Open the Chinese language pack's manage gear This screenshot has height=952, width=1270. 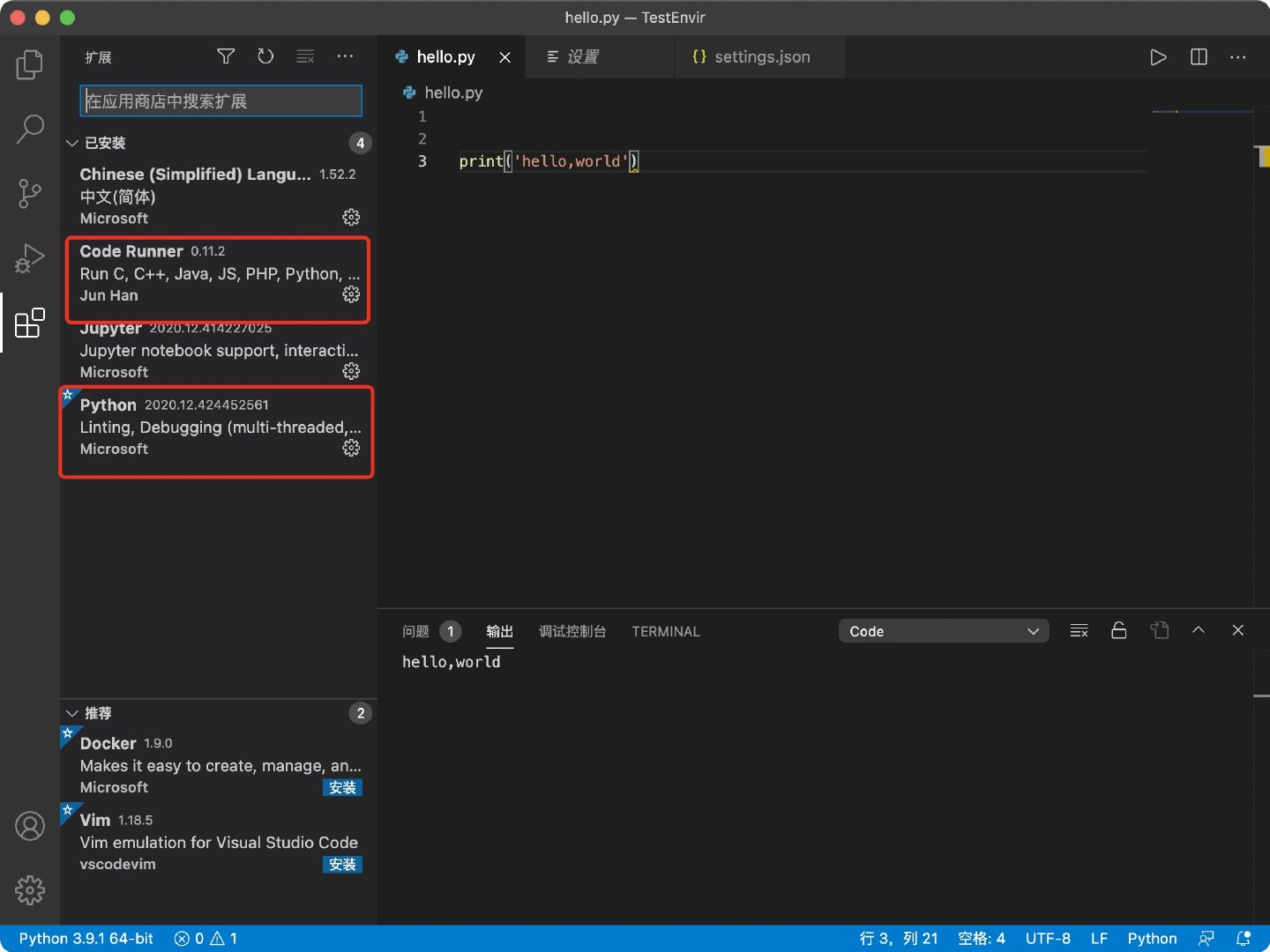[x=351, y=217]
